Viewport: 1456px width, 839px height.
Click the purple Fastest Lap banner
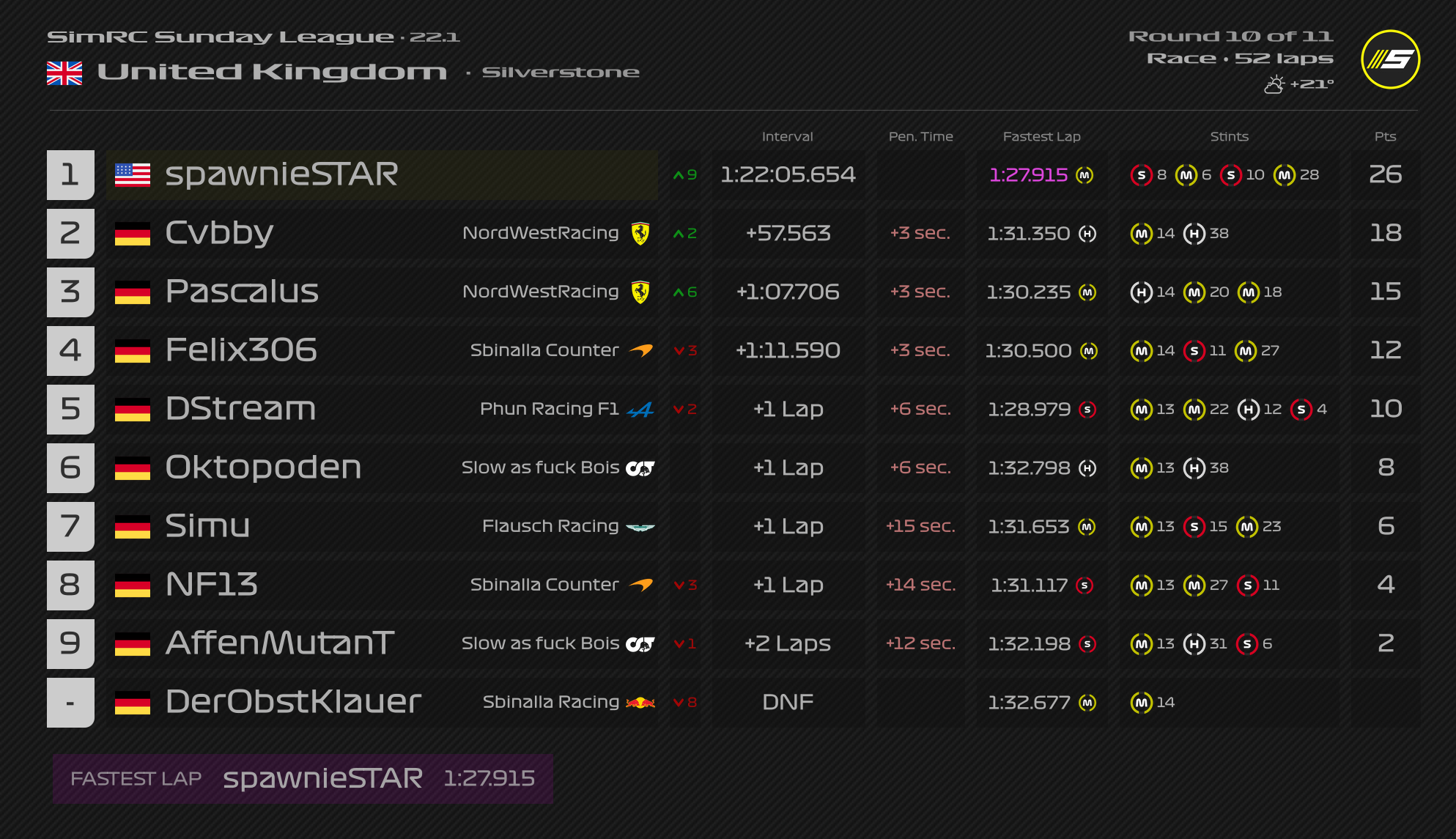(x=303, y=778)
